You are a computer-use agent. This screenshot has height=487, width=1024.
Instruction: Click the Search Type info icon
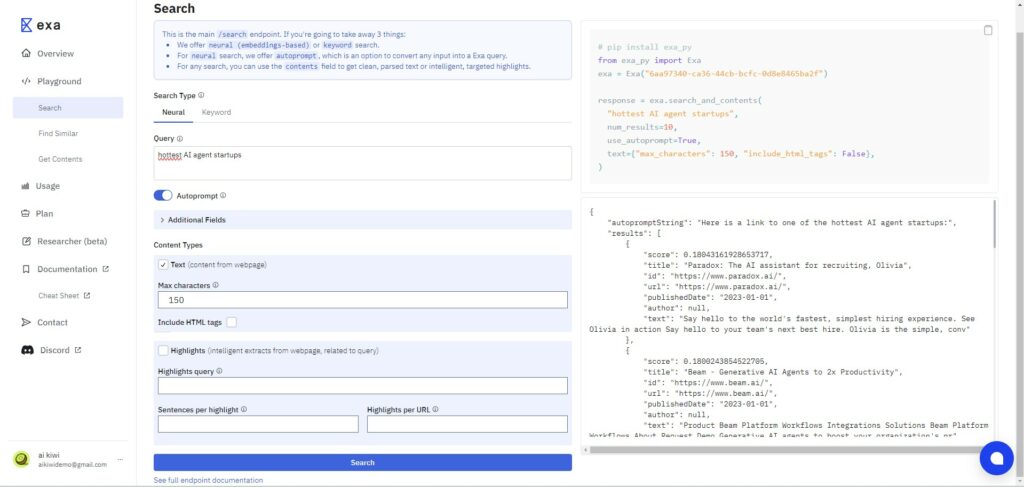coord(201,95)
